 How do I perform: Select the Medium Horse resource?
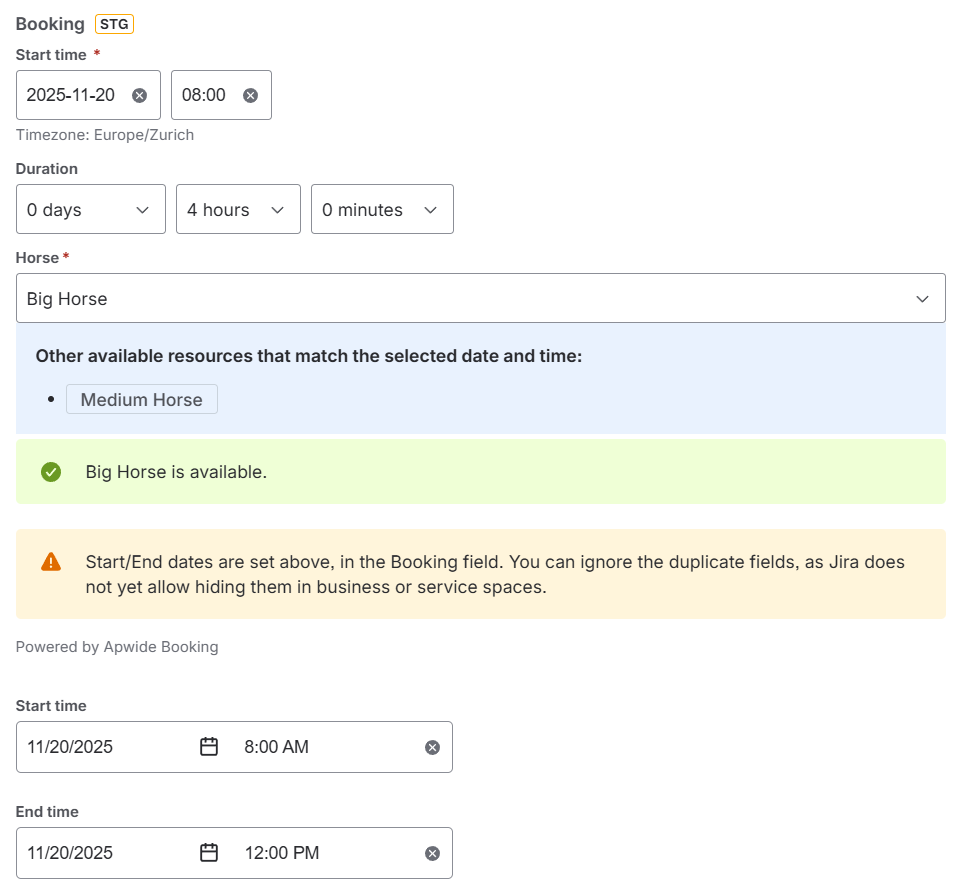coord(142,400)
